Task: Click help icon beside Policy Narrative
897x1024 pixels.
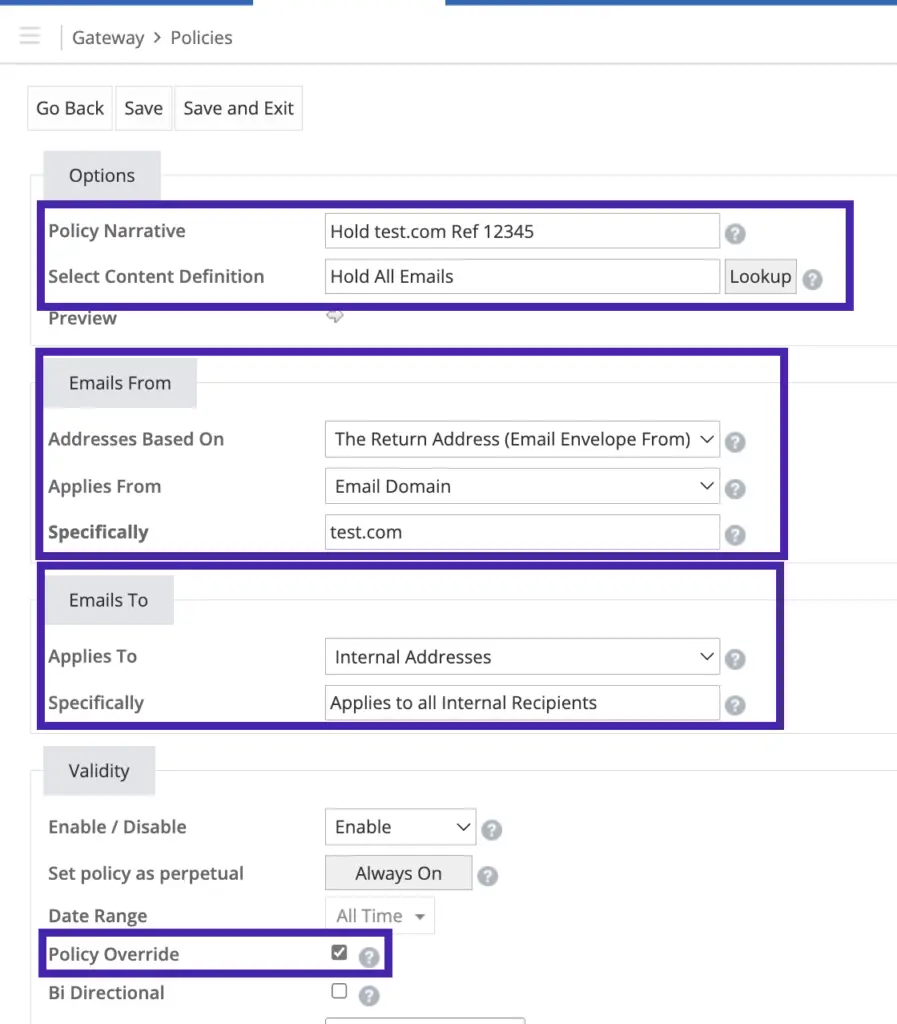Action: tap(735, 233)
